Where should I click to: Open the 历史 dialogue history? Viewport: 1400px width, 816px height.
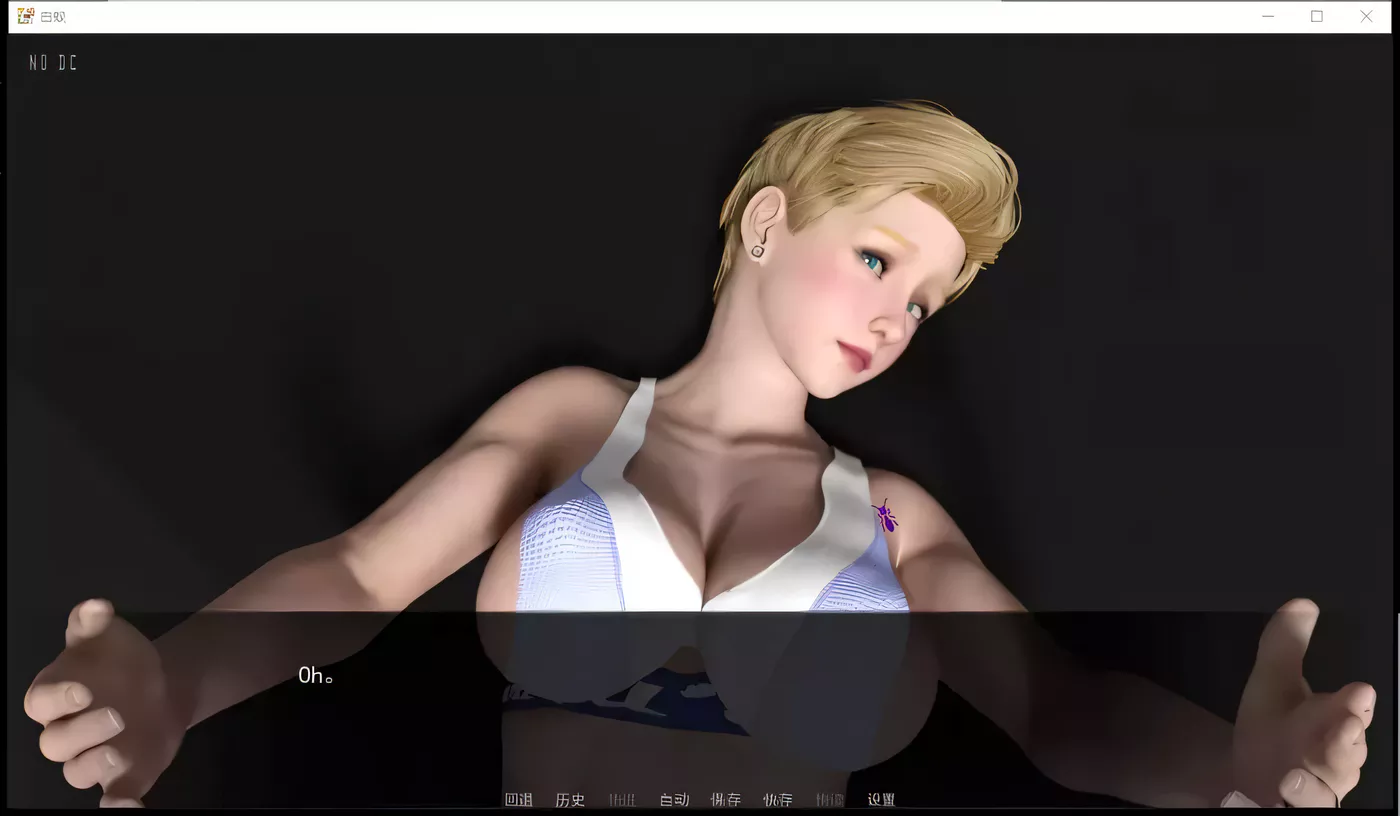[x=570, y=799]
